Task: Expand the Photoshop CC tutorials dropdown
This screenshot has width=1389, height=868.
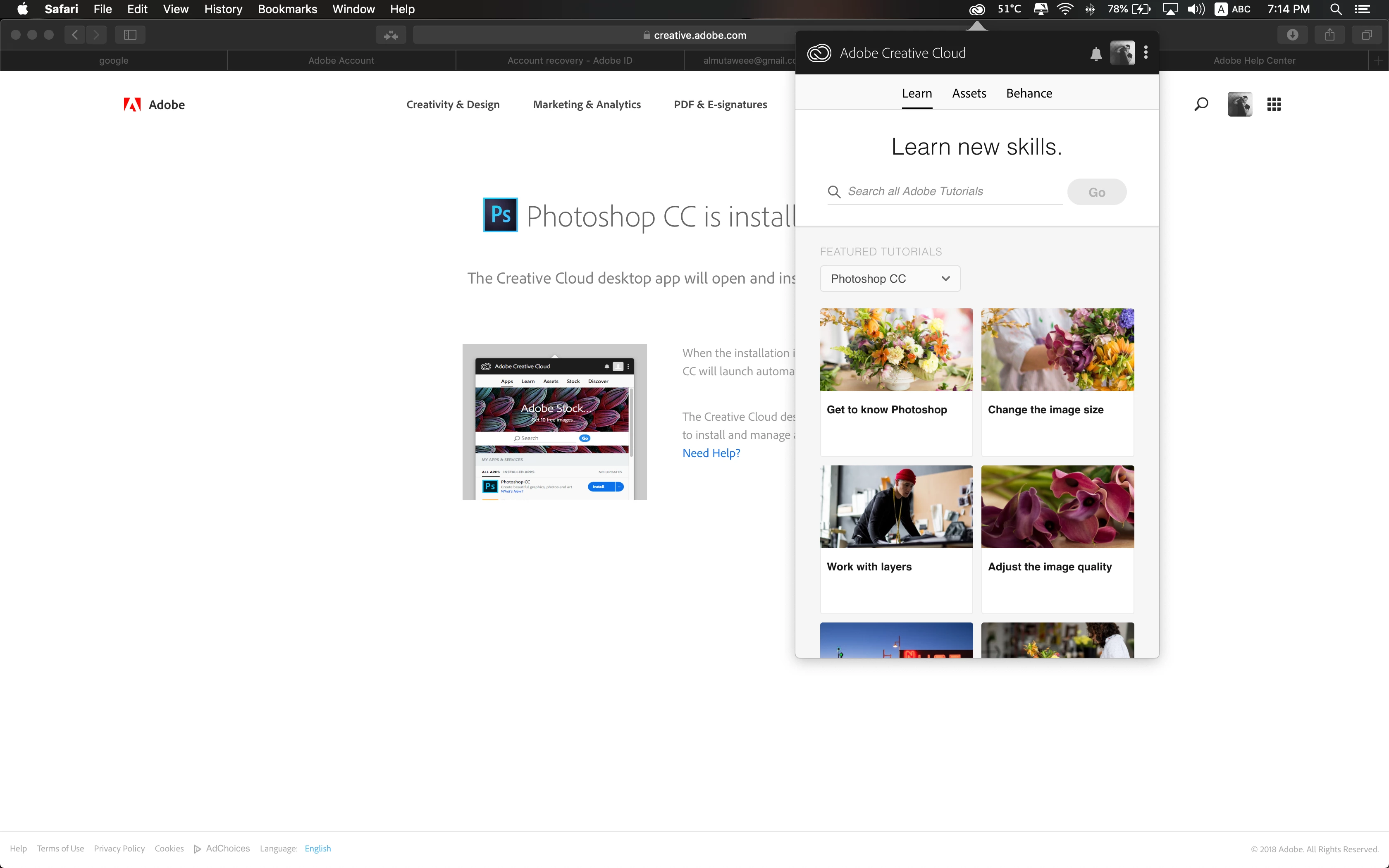Action: (890, 279)
